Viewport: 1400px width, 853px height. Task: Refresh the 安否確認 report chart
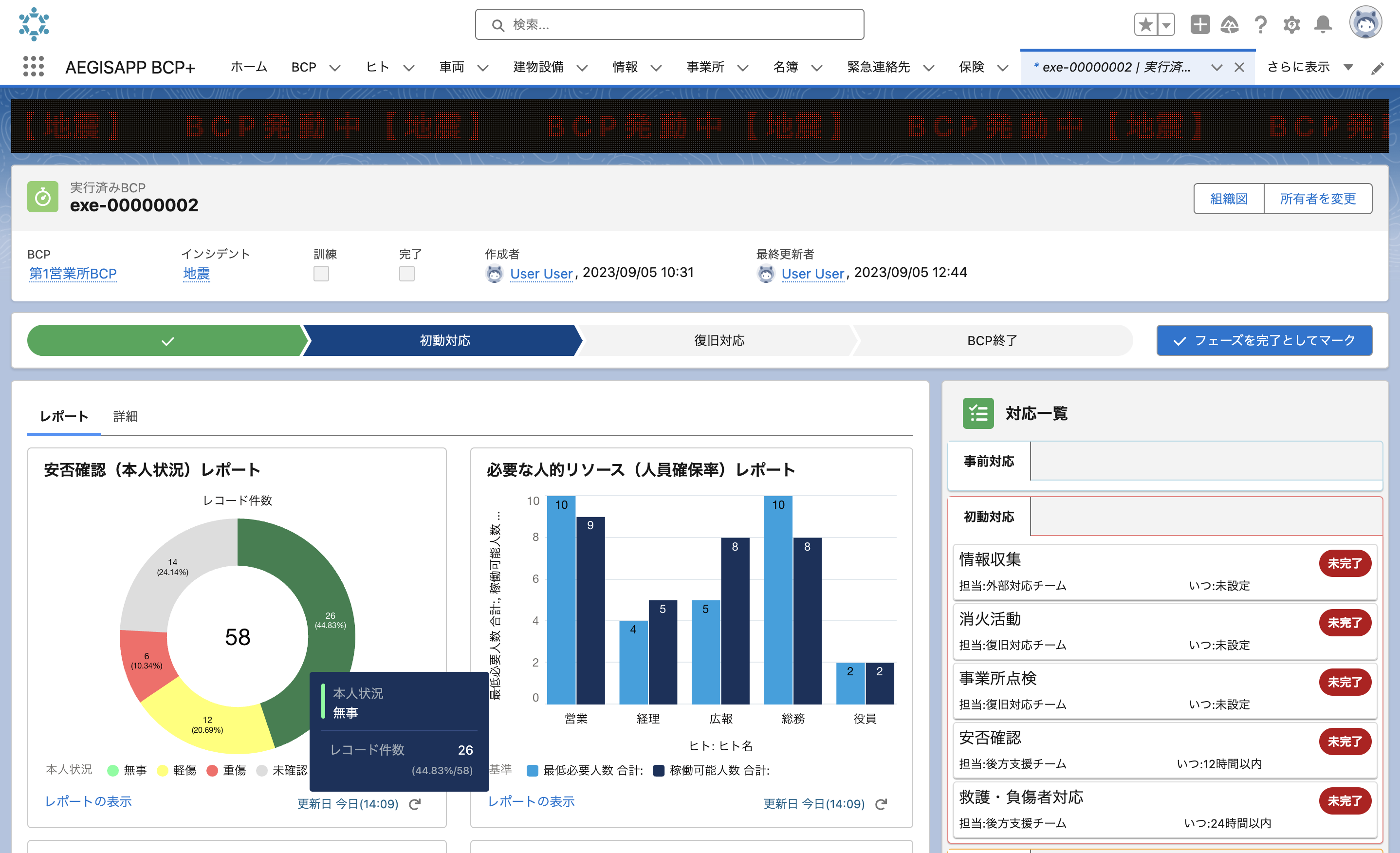[415, 803]
